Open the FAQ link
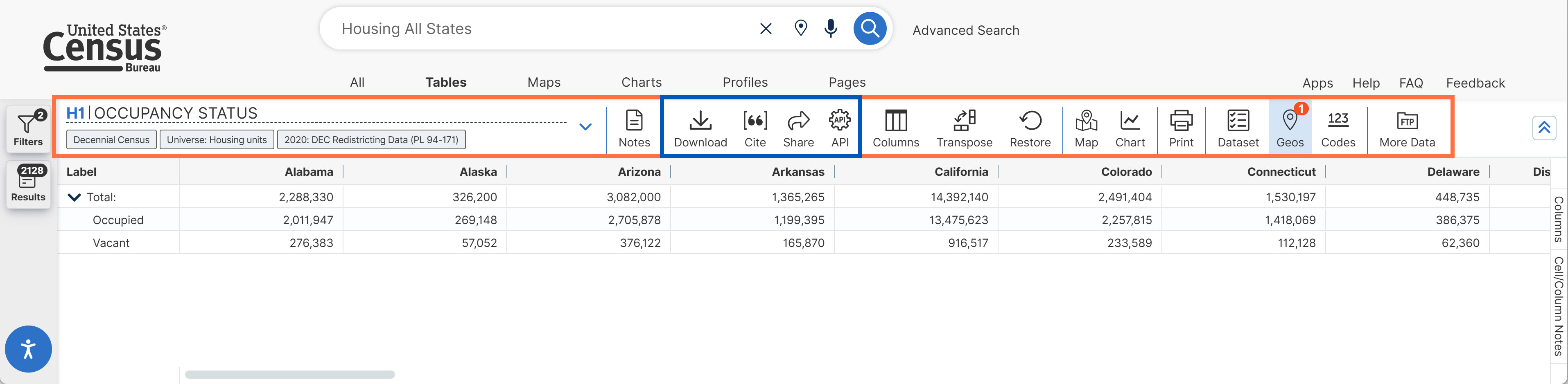 pos(1410,83)
